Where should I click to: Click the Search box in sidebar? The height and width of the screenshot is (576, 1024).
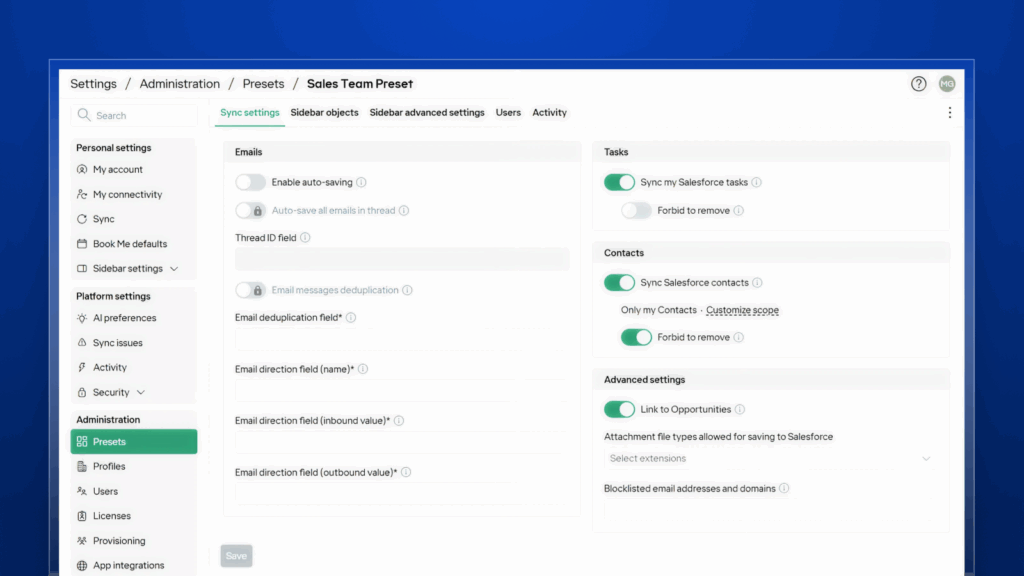tap(134, 116)
